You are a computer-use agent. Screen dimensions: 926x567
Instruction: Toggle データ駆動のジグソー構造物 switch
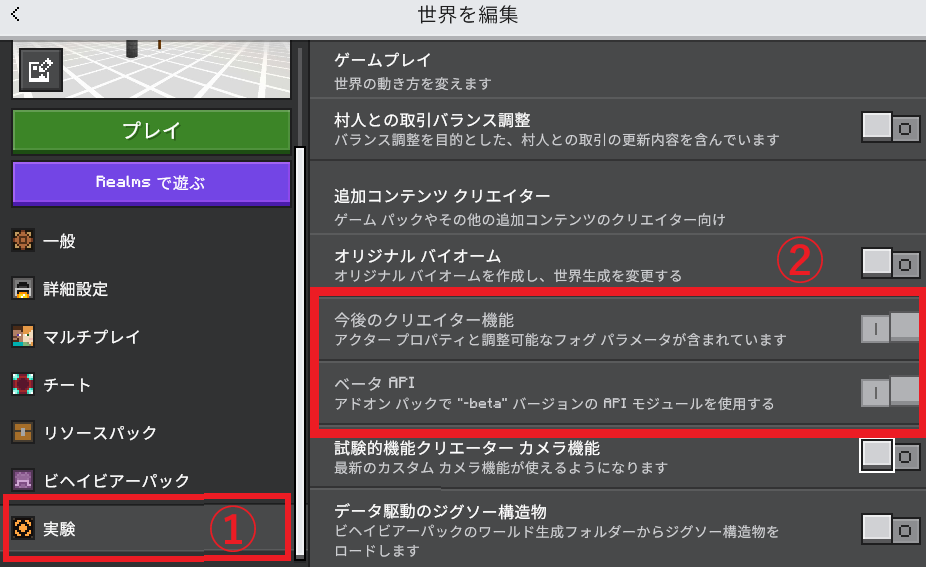point(890,531)
